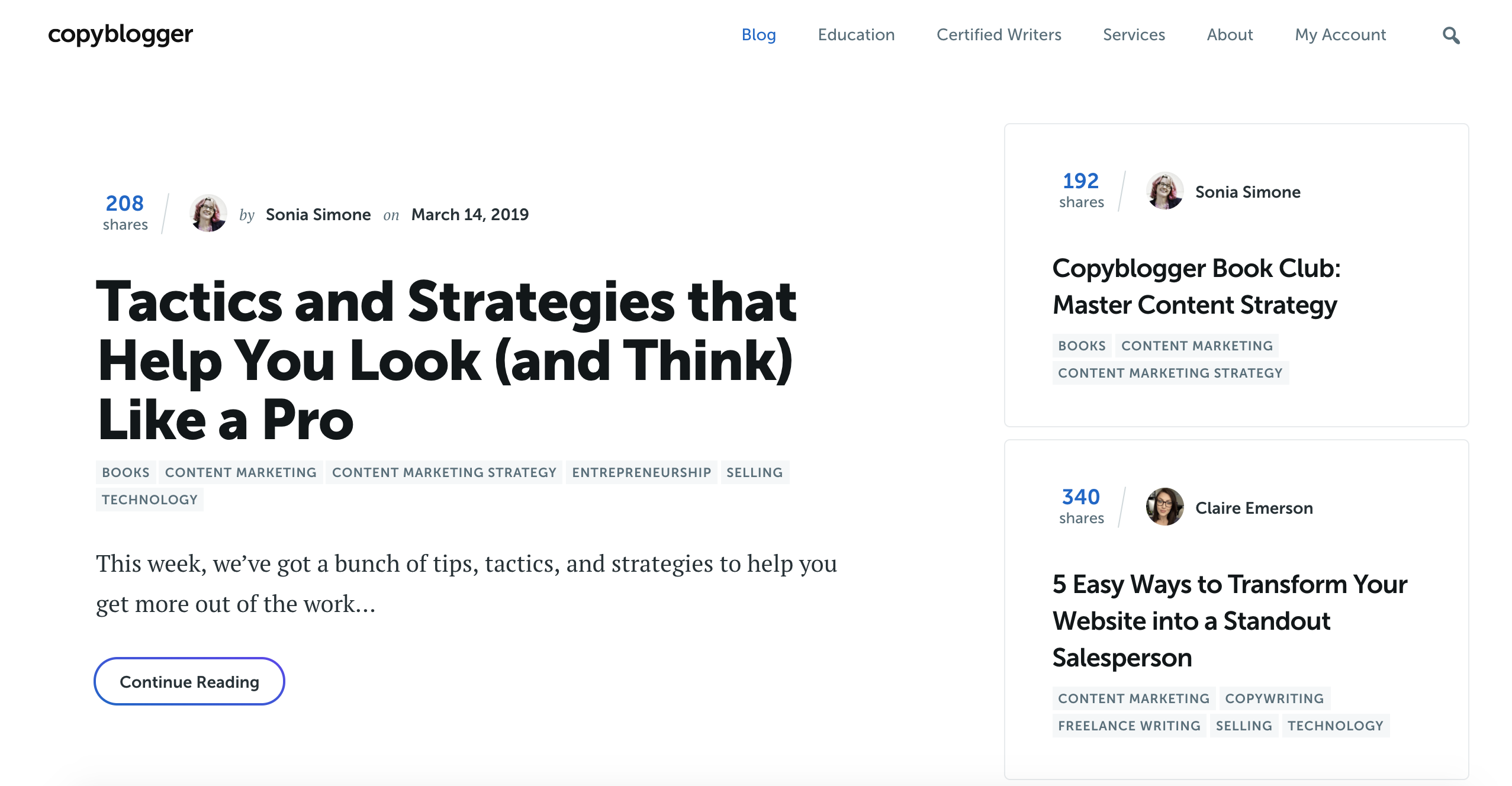The image size is (1512, 786).
Task: Select Services in the top navigation
Action: tap(1134, 35)
